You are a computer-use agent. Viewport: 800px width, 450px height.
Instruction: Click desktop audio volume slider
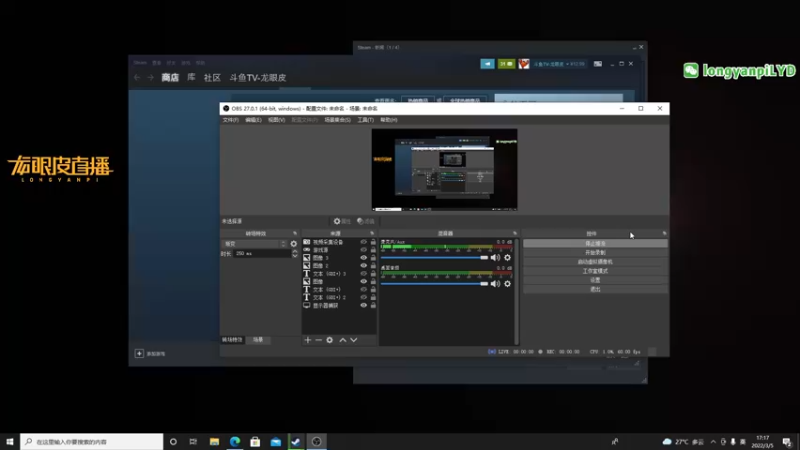pyautogui.click(x=434, y=284)
